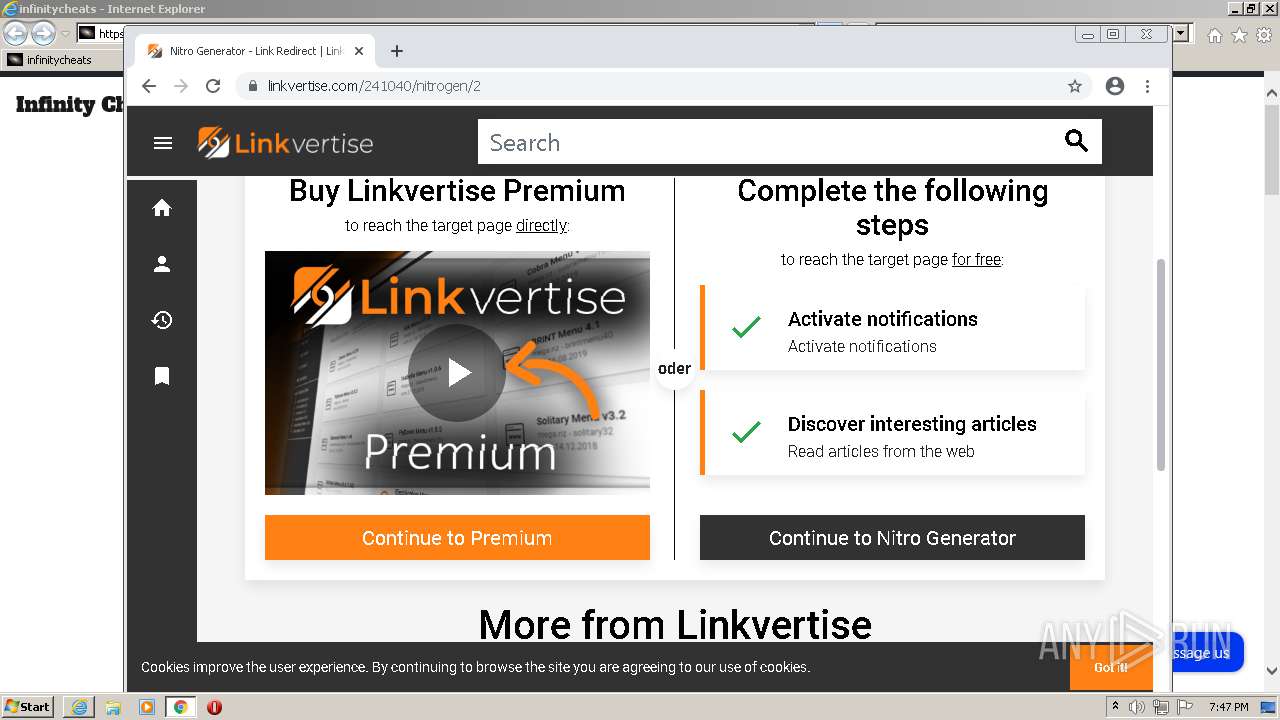Open the Chrome user account icon
The height and width of the screenshot is (720, 1280).
click(x=1115, y=86)
